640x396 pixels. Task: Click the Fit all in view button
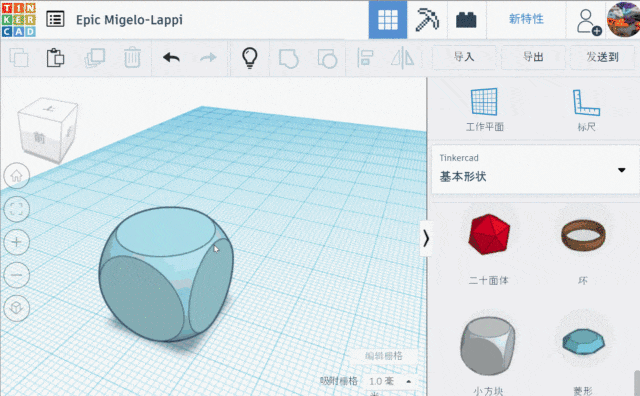pos(16,209)
